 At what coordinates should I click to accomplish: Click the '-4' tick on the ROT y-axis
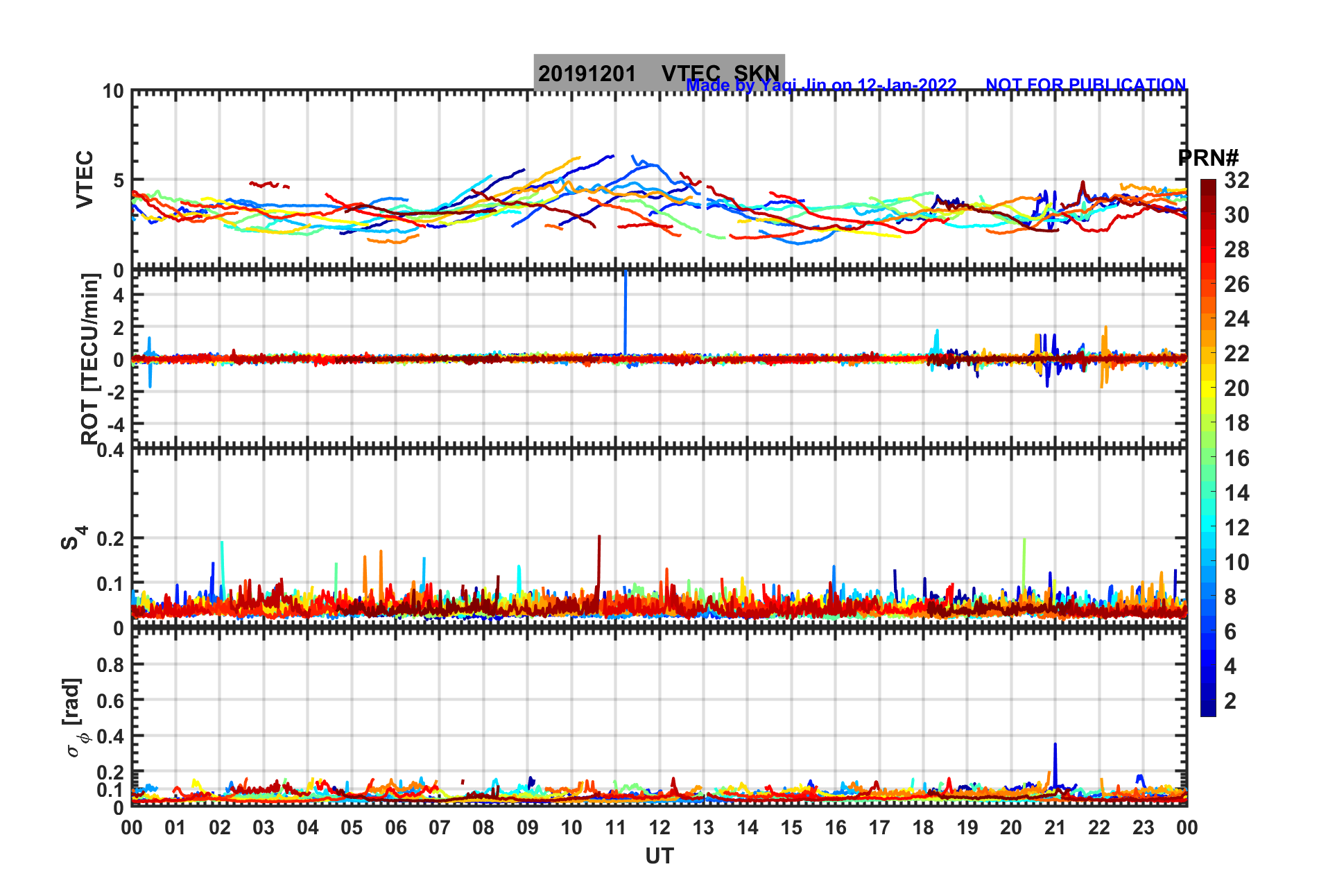tap(116, 424)
